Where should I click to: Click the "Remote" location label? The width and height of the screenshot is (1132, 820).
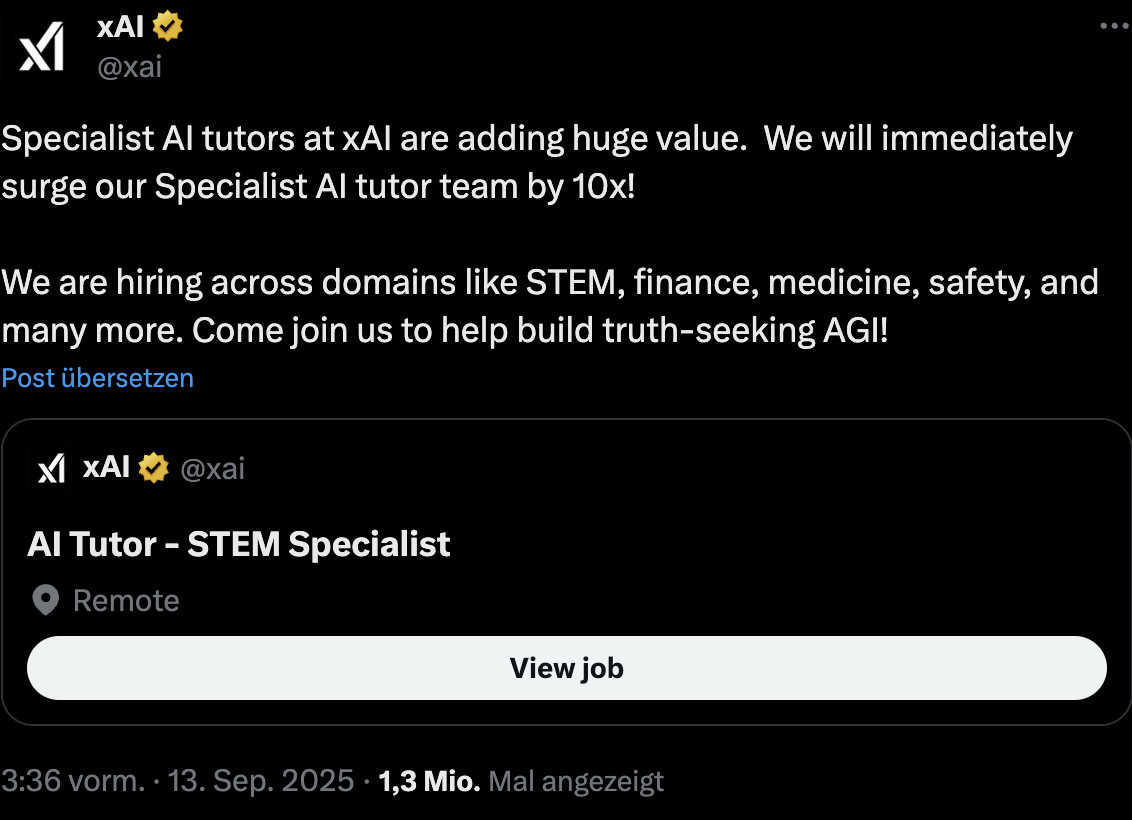pos(126,601)
